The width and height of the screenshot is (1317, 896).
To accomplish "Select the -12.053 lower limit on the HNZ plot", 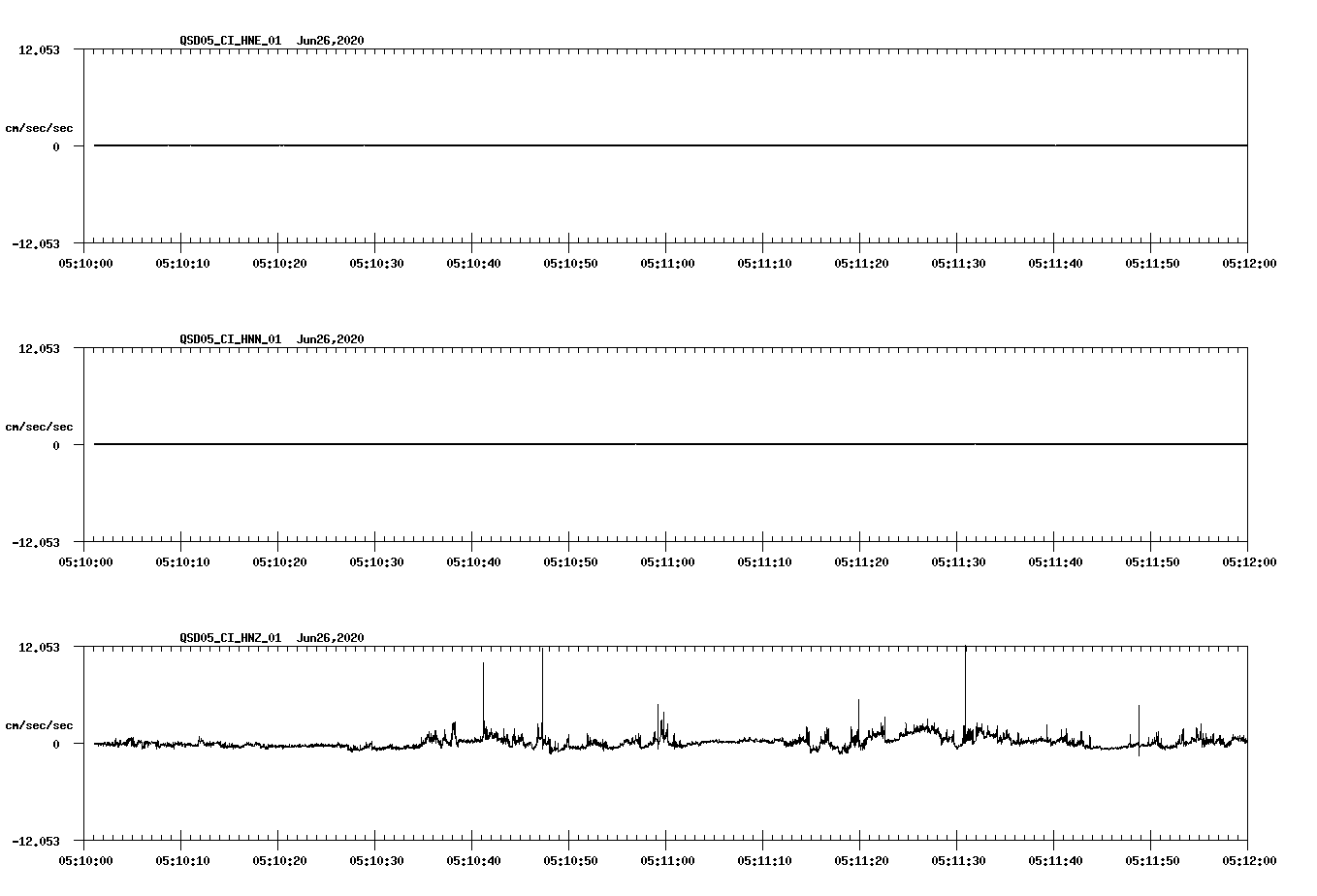I will coord(36,841).
